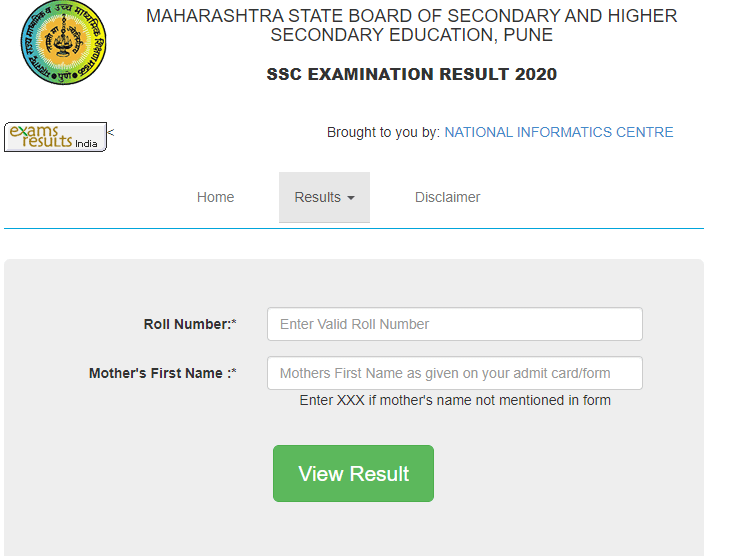Viewport: 743px width, 556px height.
Task: Click the 'Brought to you by:' text
Action: point(383,132)
